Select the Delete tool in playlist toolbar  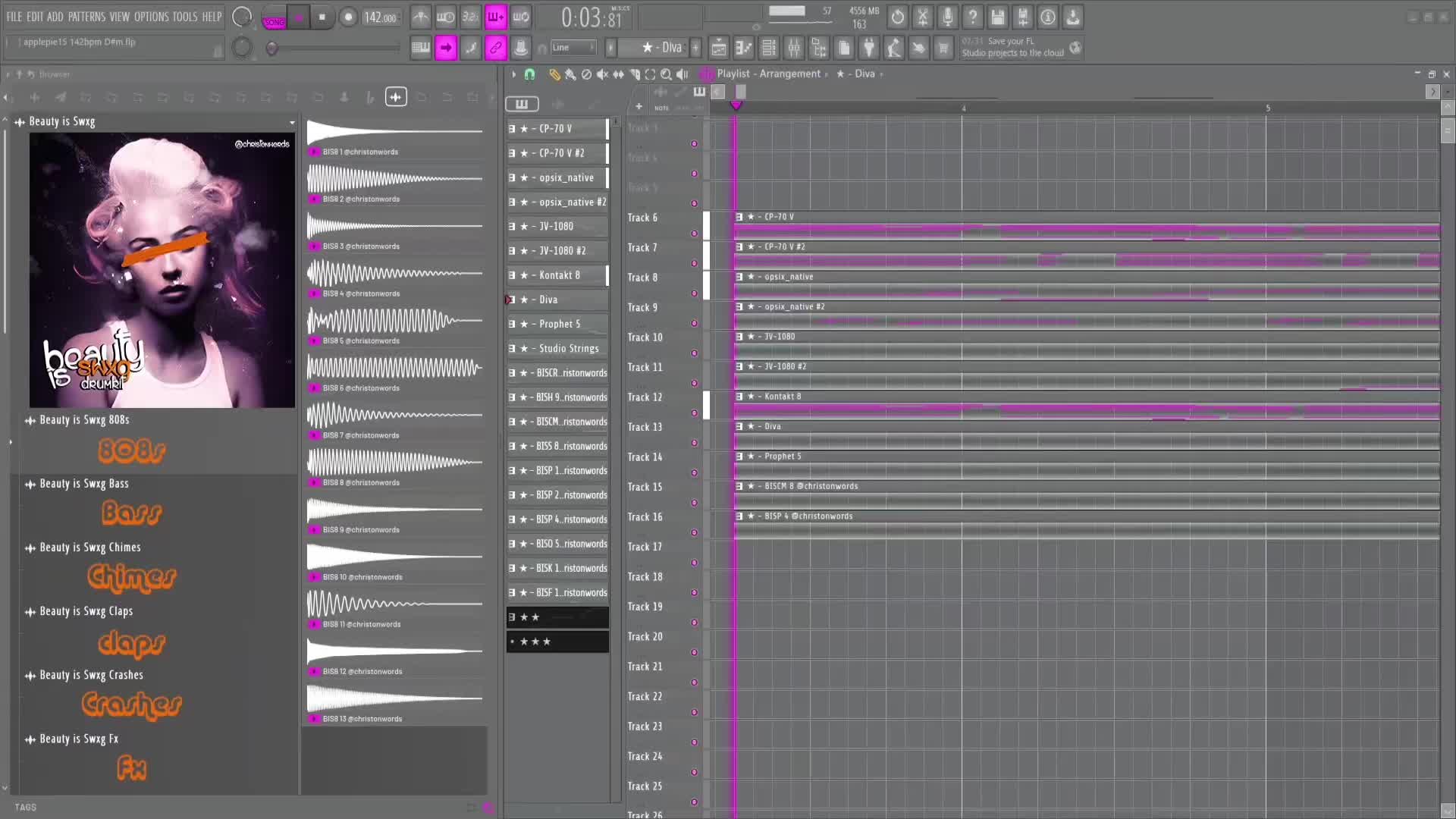pos(586,74)
